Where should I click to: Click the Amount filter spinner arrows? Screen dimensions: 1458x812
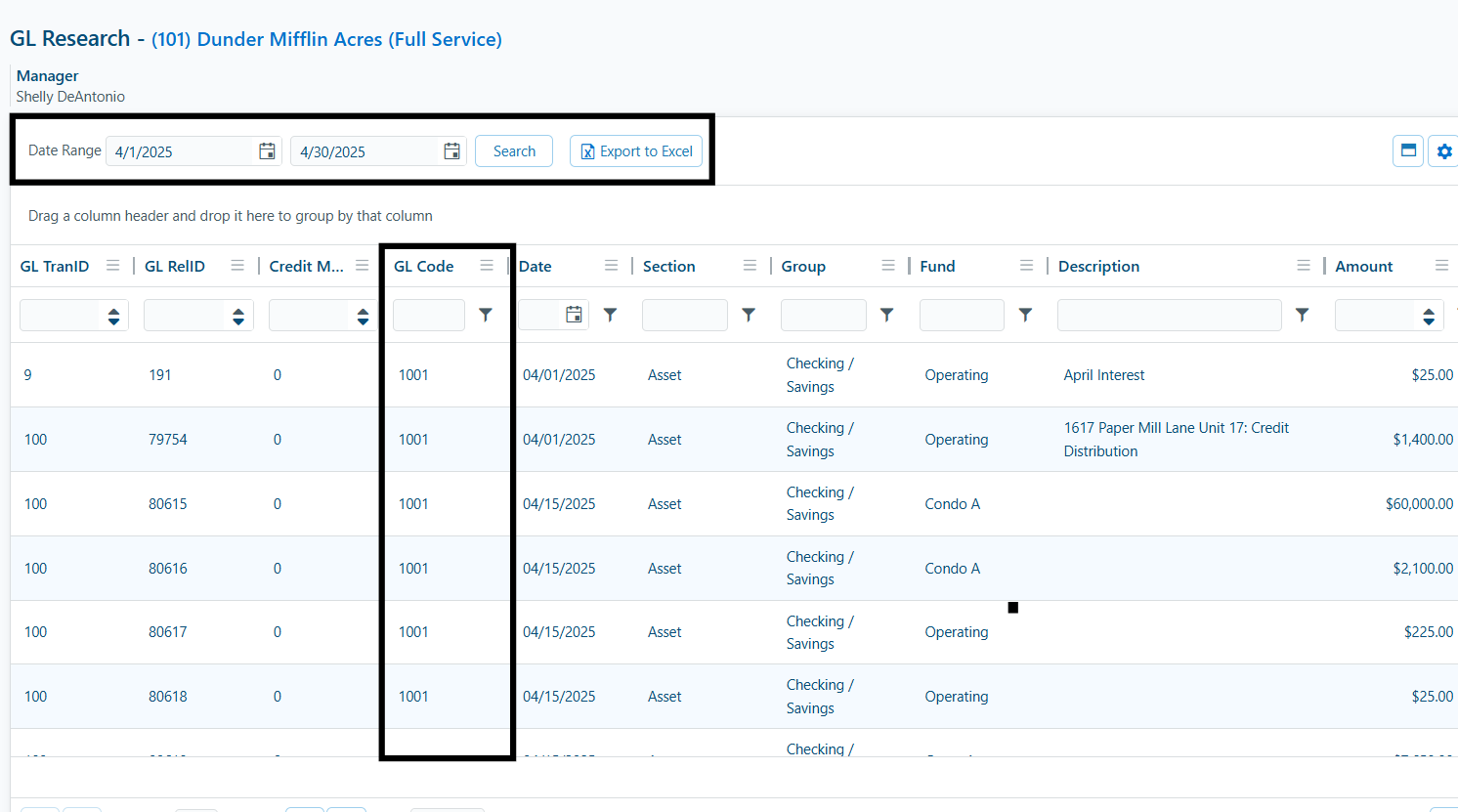[x=1429, y=316]
